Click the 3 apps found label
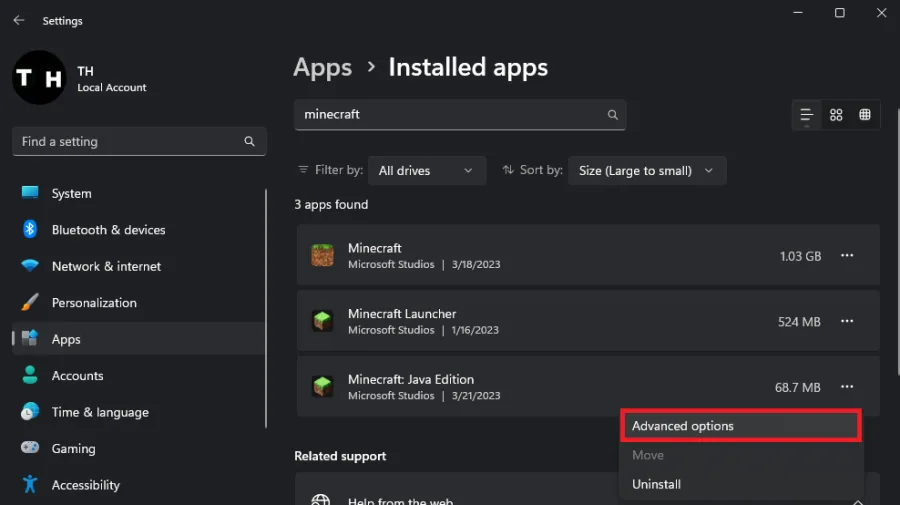 [331, 204]
